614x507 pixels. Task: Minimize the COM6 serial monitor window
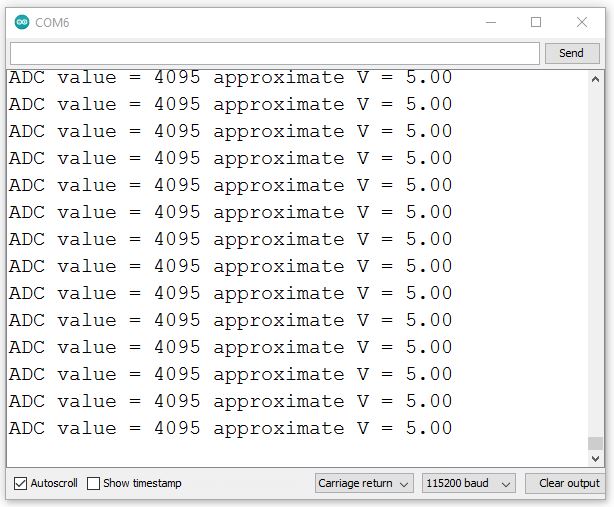pos(490,22)
